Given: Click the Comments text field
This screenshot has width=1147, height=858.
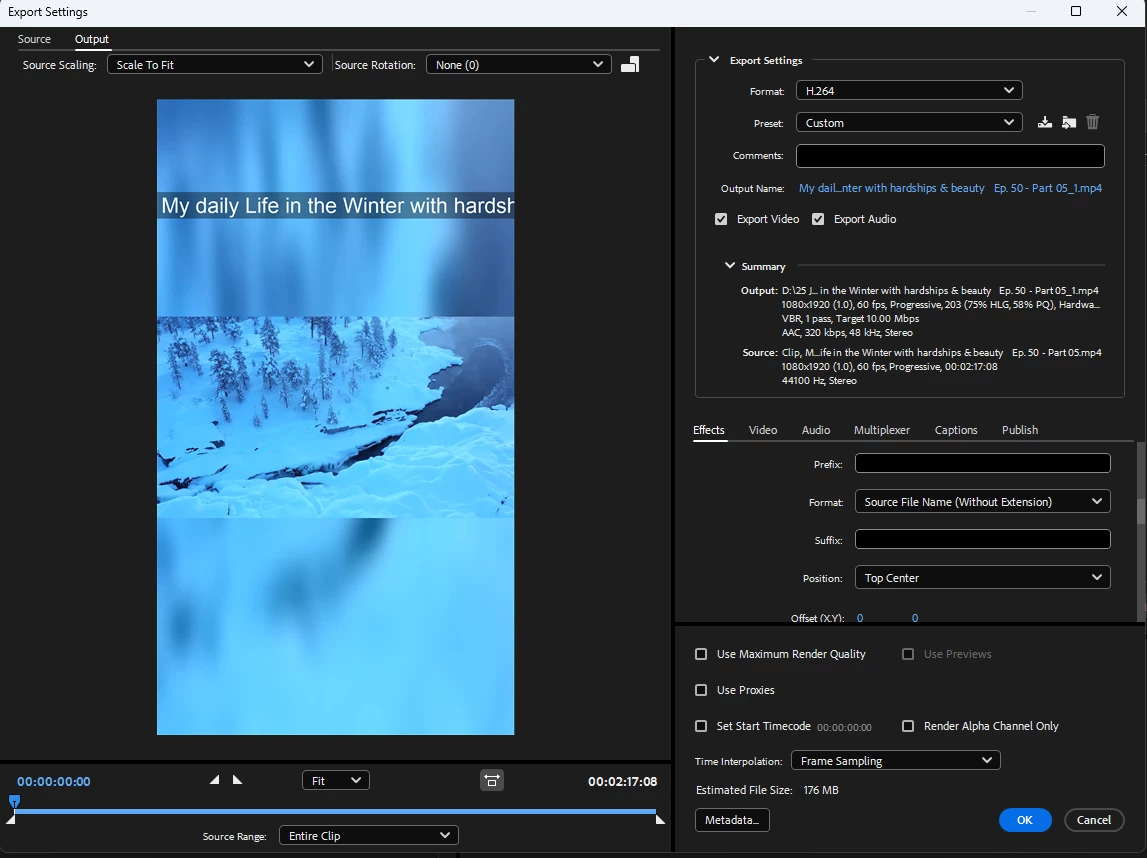Looking at the screenshot, I should (949, 156).
